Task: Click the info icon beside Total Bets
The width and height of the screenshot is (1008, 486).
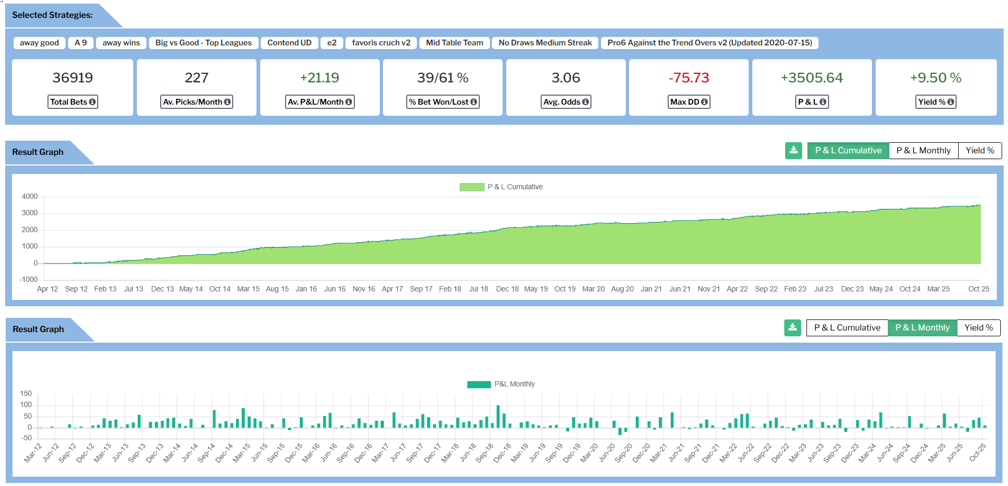Action: tap(93, 102)
